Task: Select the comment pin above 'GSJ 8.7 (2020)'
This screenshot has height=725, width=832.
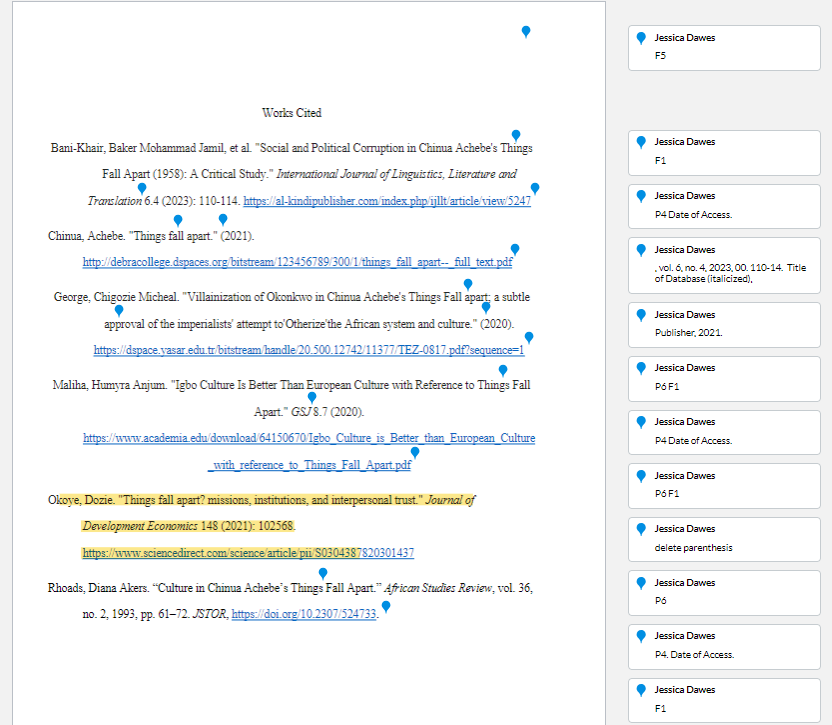Action: coord(312,397)
